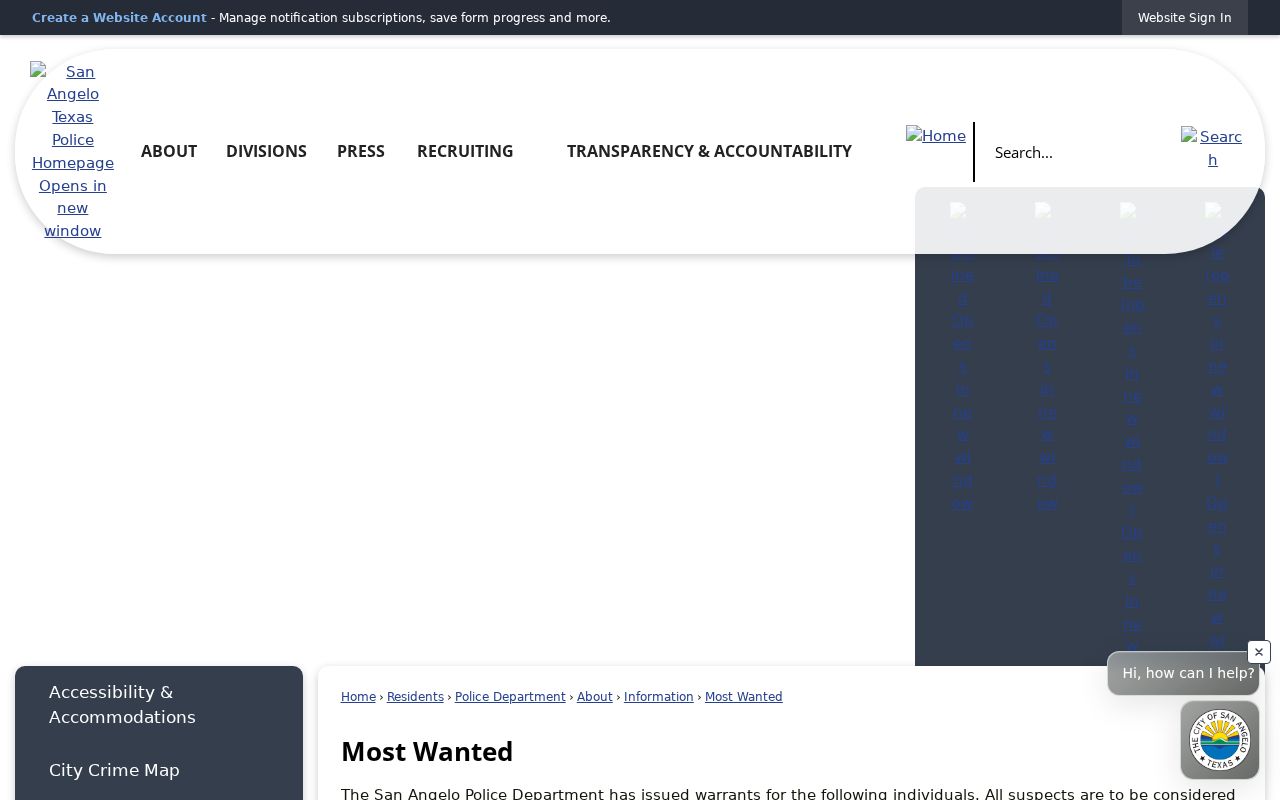This screenshot has height=800, width=1280.
Task: Open the San Angelo Texas Police Homepage logo
Action: pos(72,151)
